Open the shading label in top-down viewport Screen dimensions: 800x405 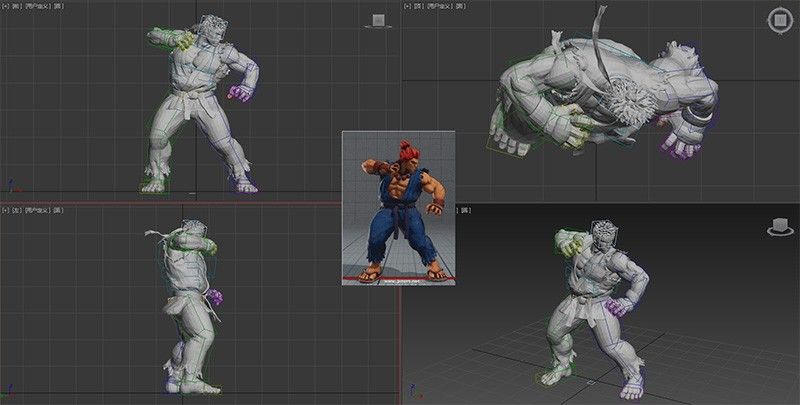(x=460, y=6)
